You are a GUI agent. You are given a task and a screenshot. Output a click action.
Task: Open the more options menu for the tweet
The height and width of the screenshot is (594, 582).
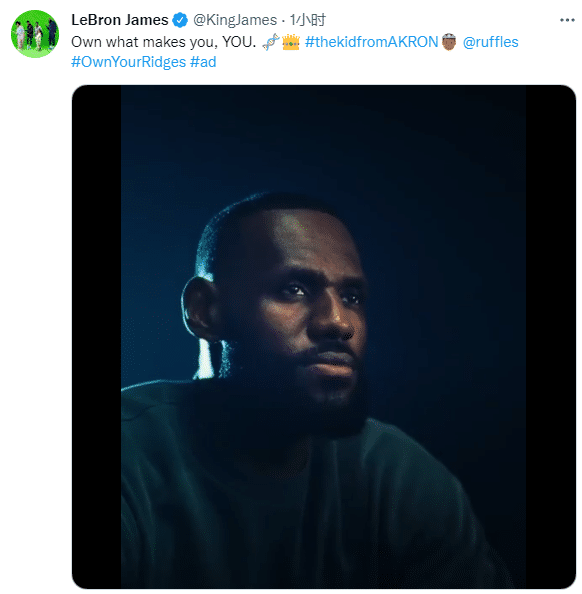[567, 20]
